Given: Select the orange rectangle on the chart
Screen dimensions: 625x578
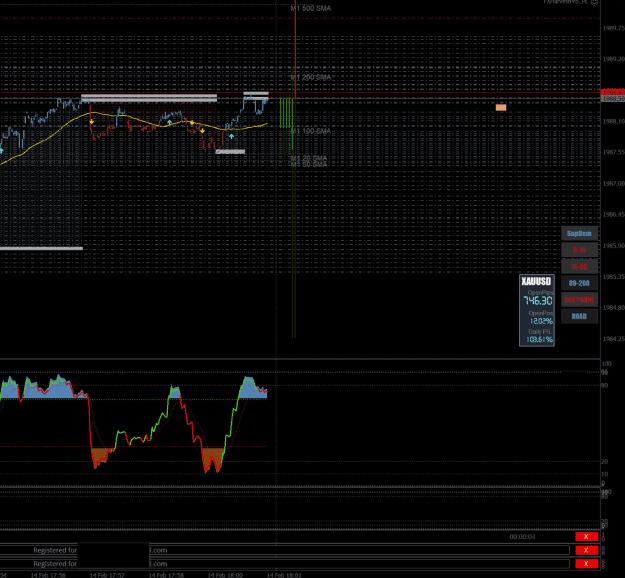Looking at the screenshot, I should (x=501, y=107).
